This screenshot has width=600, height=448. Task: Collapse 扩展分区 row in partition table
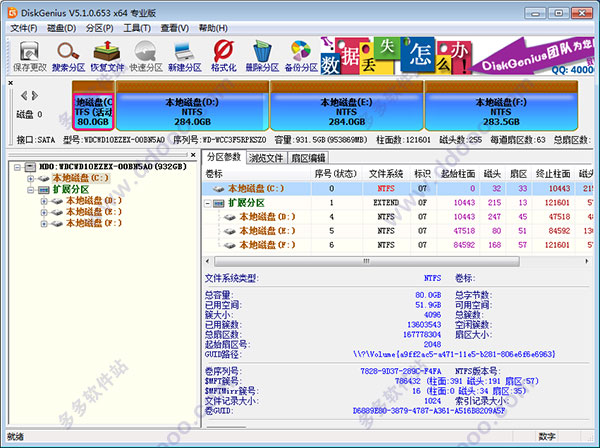point(207,203)
